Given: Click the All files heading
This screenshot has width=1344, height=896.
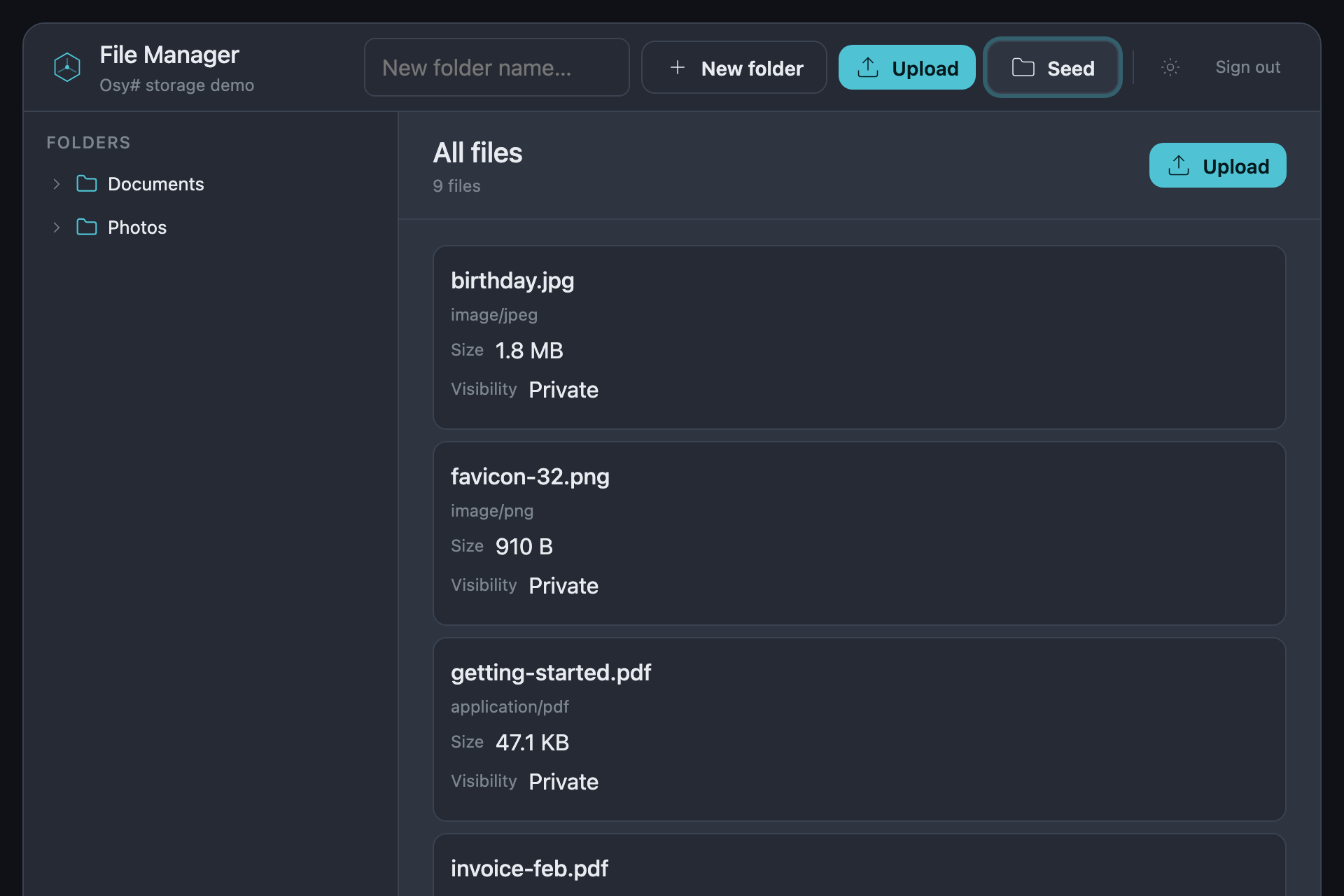Looking at the screenshot, I should pyautogui.click(x=477, y=153).
